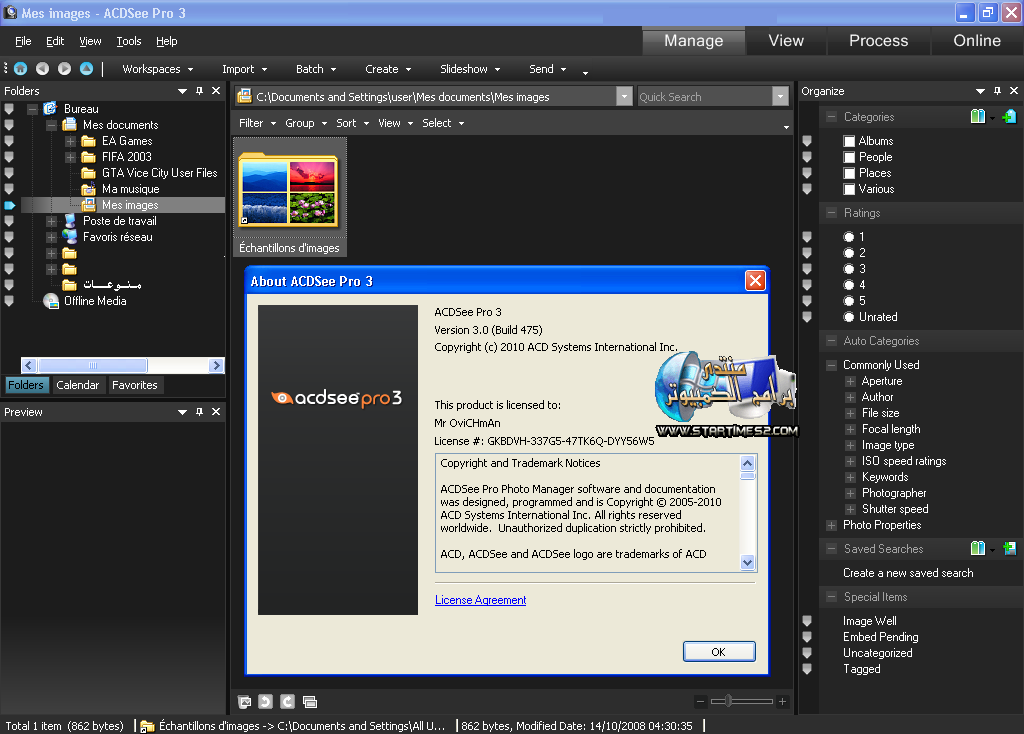Expand Photo Properties
Image resolution: width=1024 pixels, height=734 pixels.
(x=831, y=525)
